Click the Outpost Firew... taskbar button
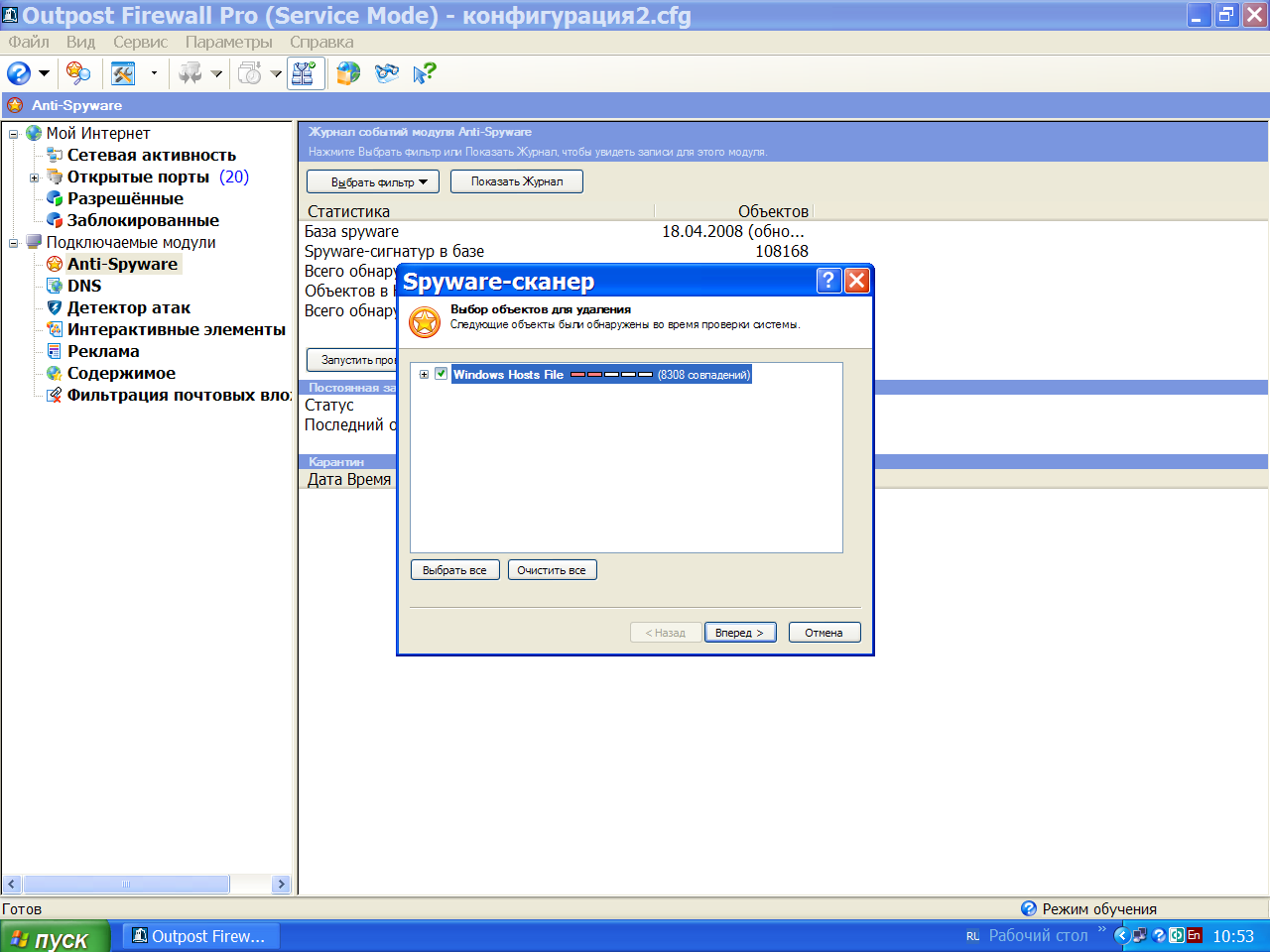 [x=200, y=936]
